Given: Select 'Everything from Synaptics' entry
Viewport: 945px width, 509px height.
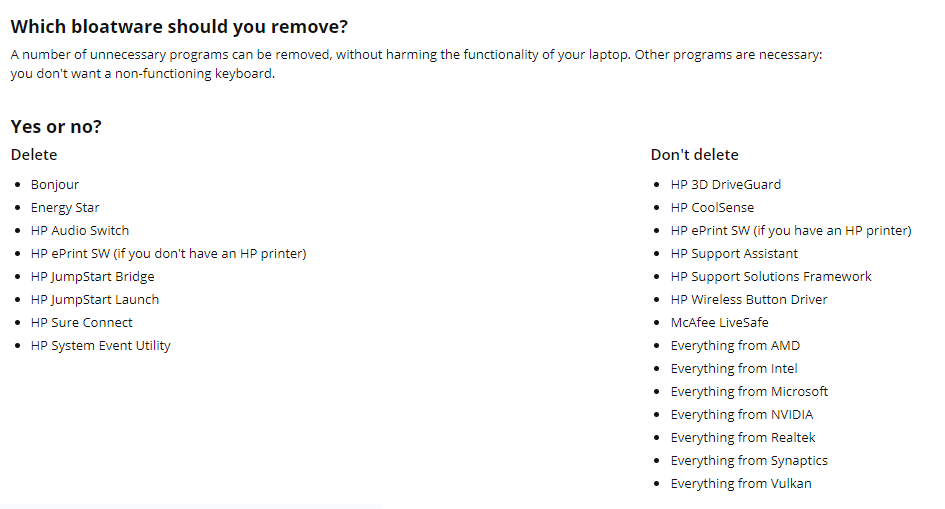Looking at the screenshot, I should (x=749, y=460).
